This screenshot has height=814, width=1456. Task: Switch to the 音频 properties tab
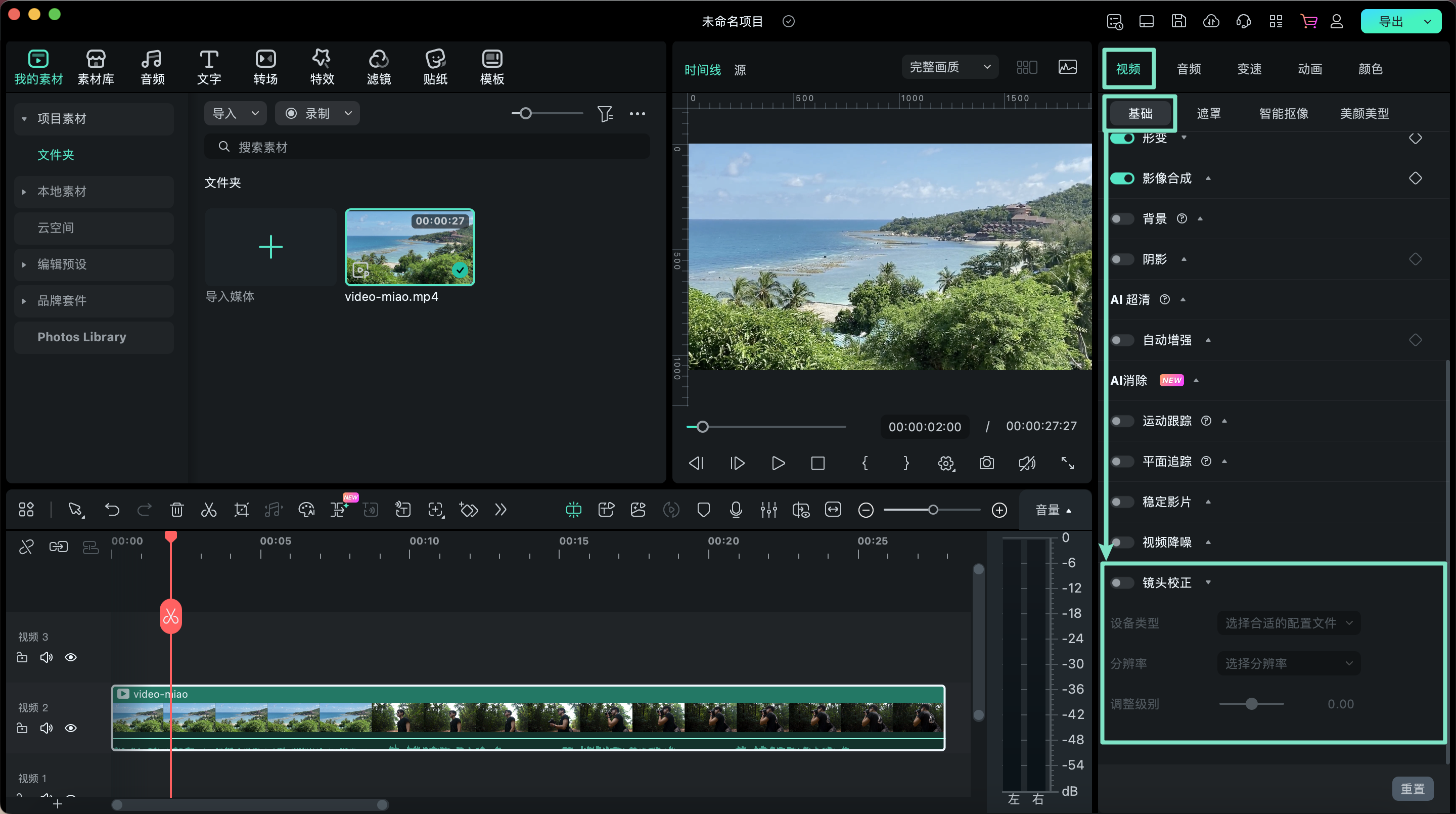pos(1188,69)
